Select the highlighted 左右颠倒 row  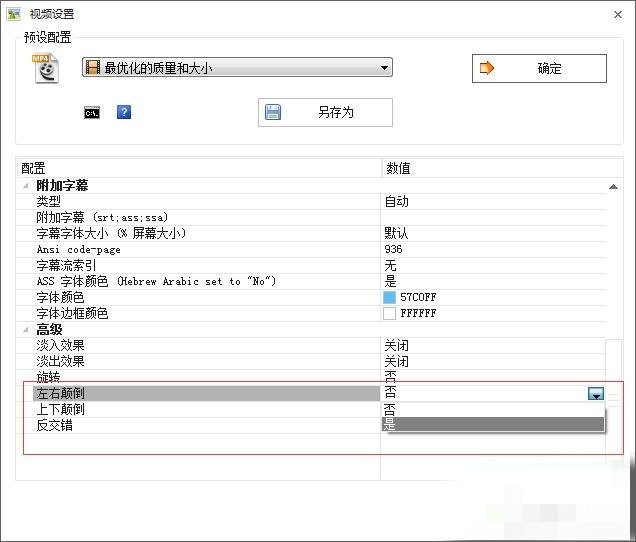click(x=206, y=393)
